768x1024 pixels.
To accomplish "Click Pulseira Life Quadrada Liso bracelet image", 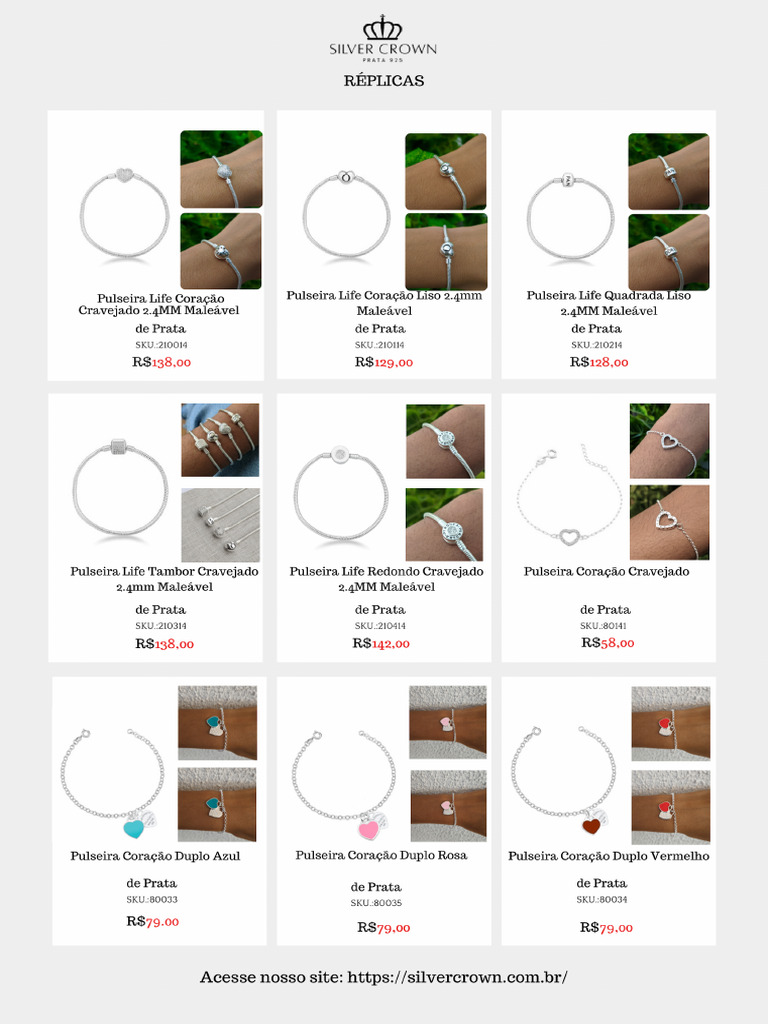I will point(570,217).
